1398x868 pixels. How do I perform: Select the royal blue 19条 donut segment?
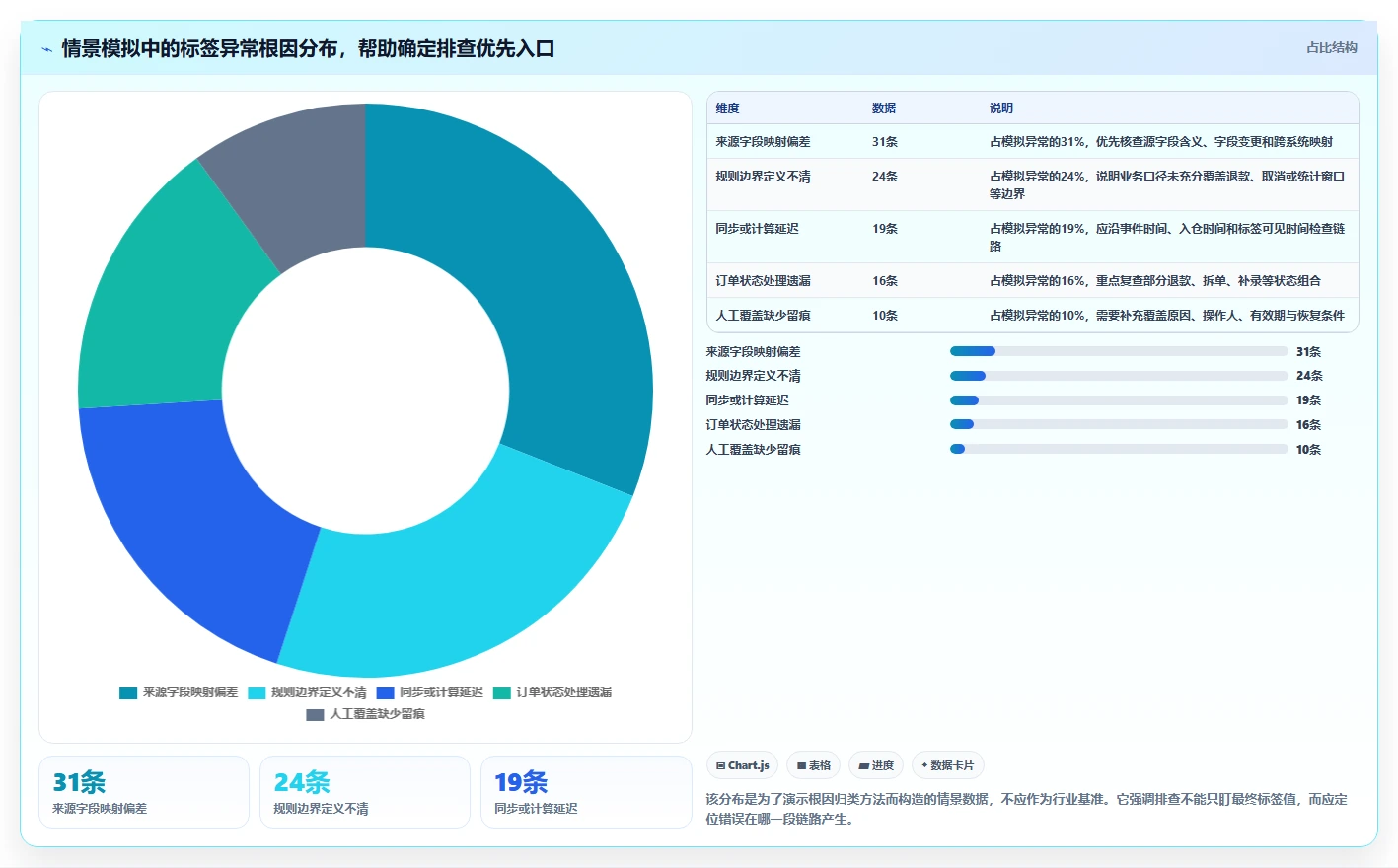click(x=192, y=523)
